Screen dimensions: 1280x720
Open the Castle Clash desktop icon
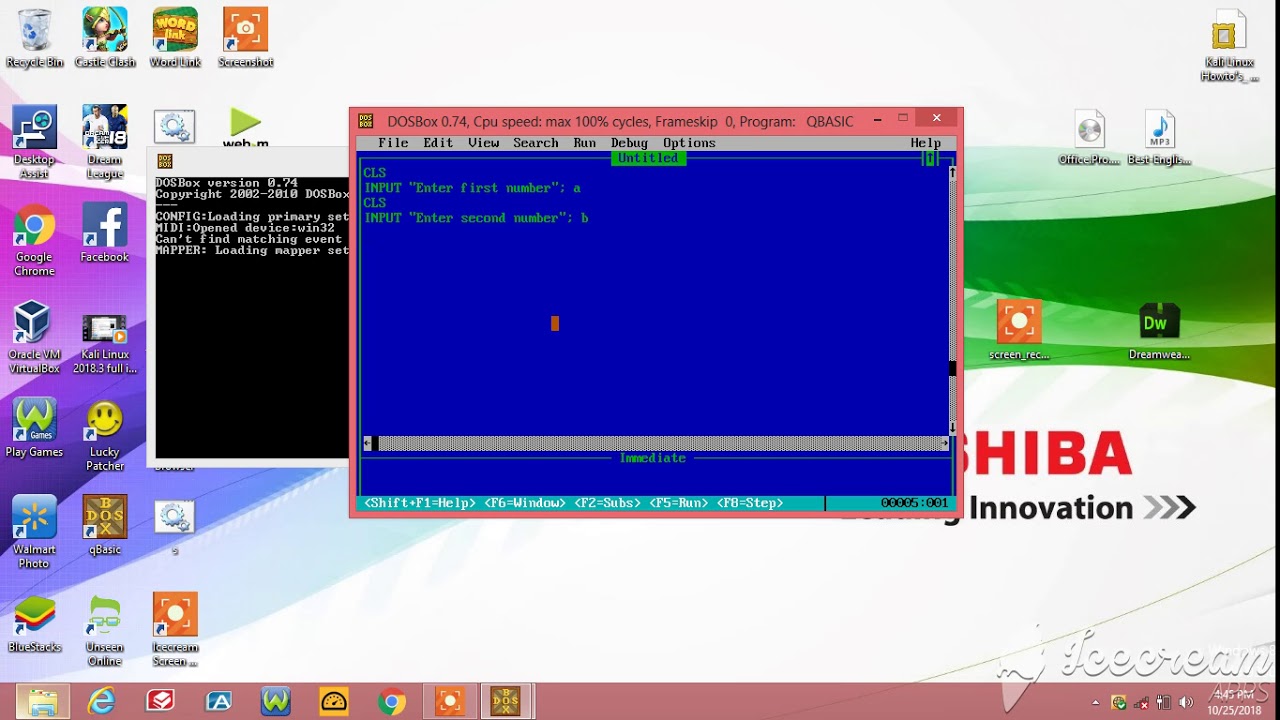pyautogui.click(x=105, y=39)
